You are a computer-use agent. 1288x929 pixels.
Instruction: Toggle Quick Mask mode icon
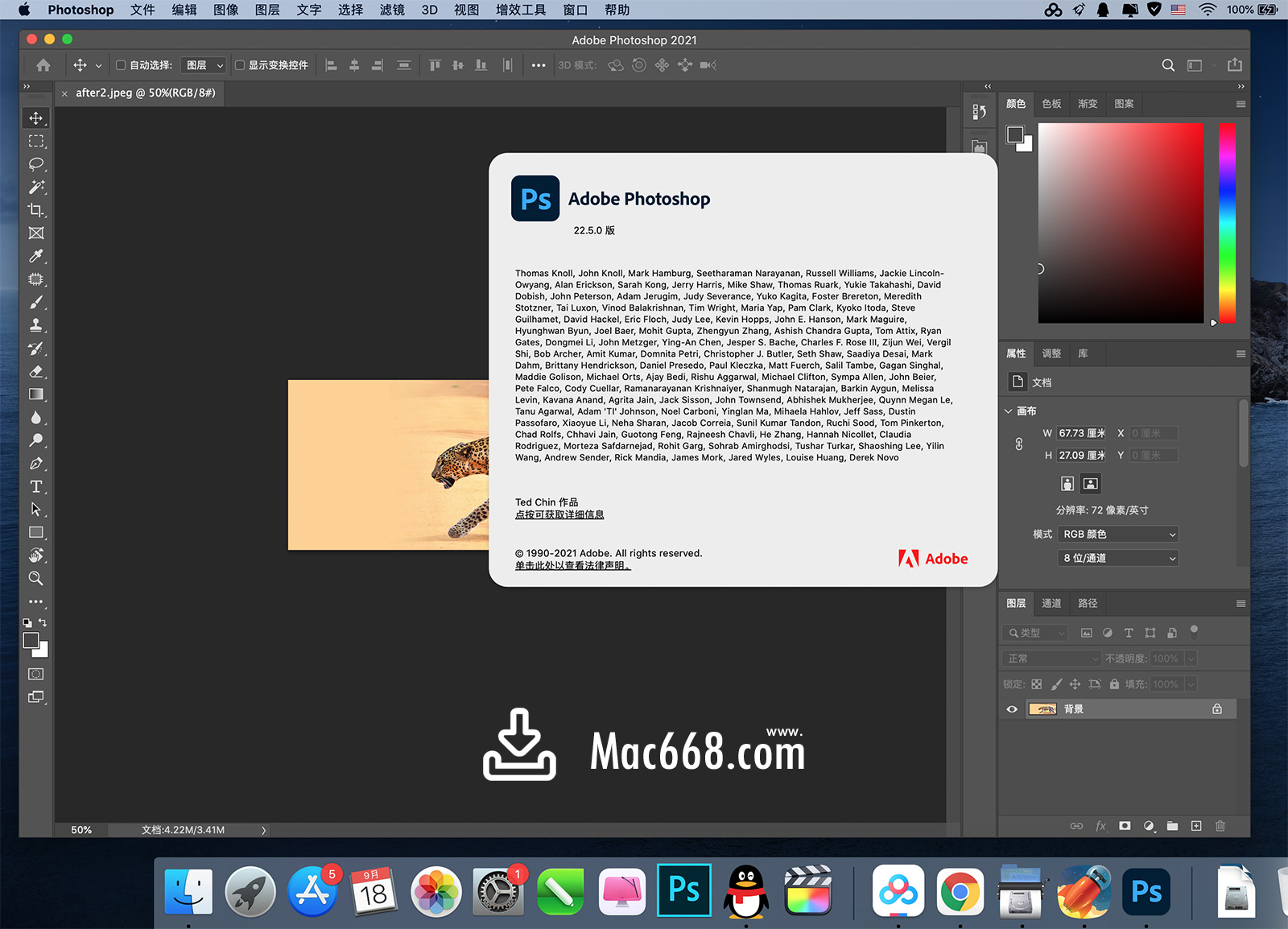click(x=36, y=674)
